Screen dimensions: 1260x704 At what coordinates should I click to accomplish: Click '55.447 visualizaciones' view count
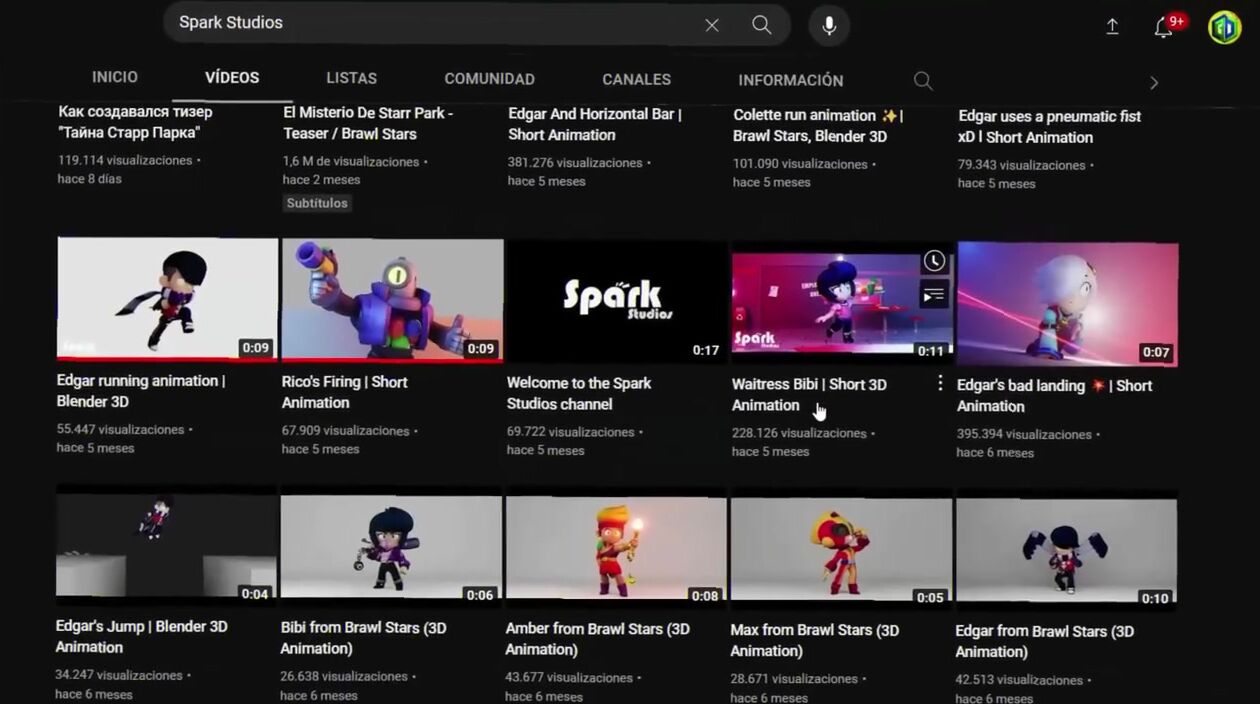tap(121, 429)
